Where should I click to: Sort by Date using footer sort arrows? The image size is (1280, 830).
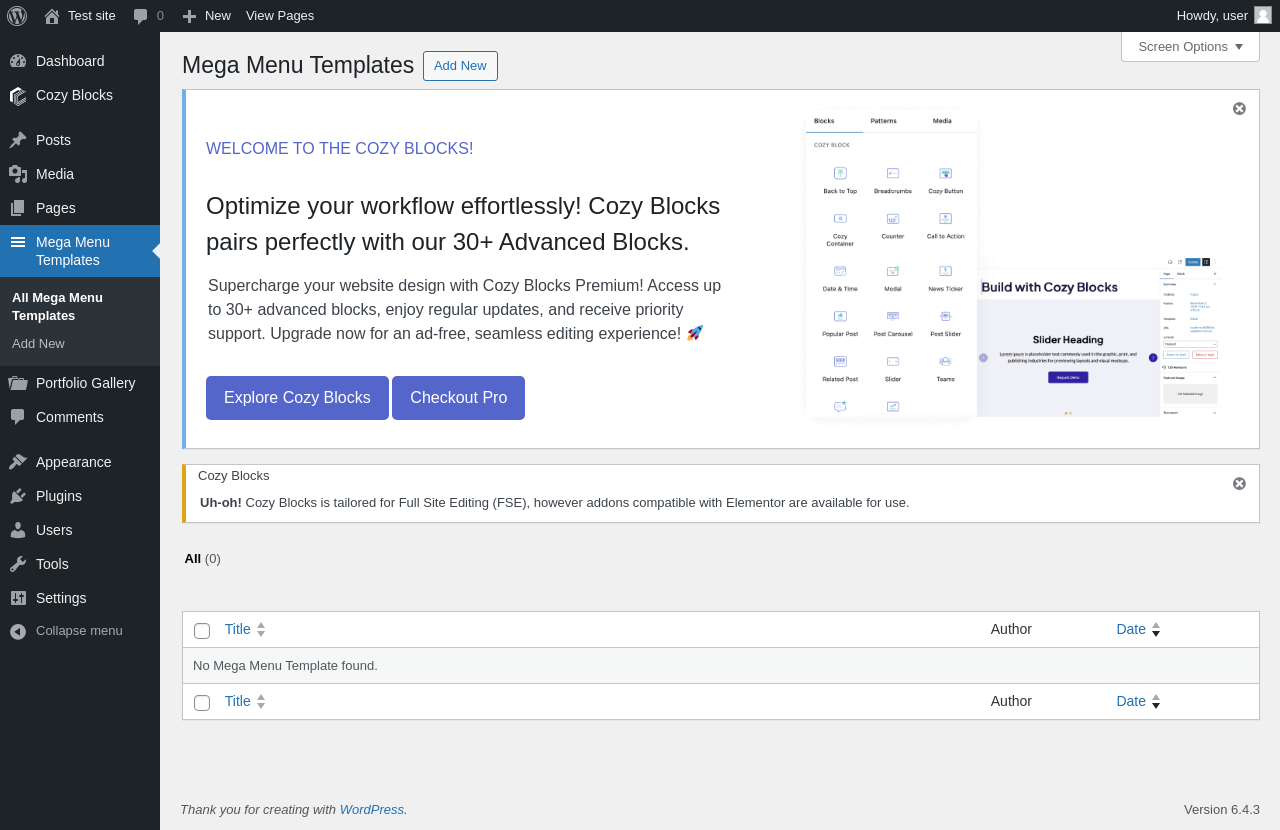tap(1156, 701)
